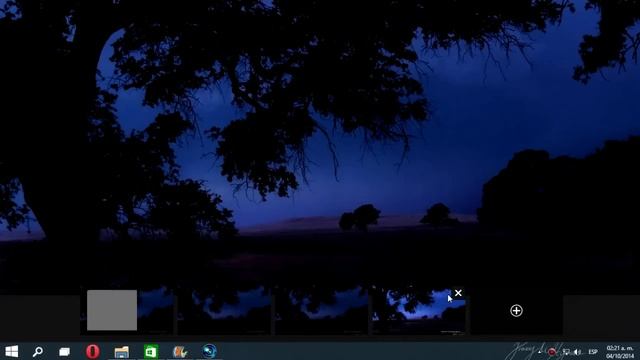Change the ESP input language
The width and height of the screenshot is (640, 360).
click(593, 352)
